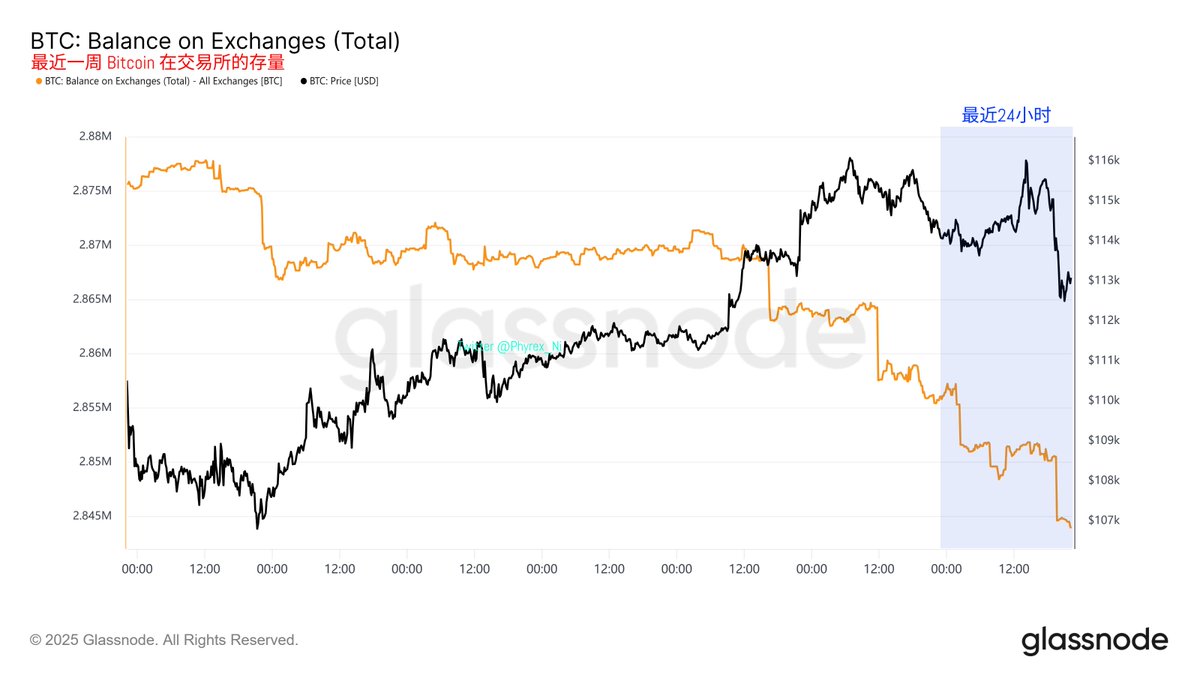Click the rightmost '12:00' time axis label
The width and height of the screenshot is (1200, 675).
(x=1014, y=569)
